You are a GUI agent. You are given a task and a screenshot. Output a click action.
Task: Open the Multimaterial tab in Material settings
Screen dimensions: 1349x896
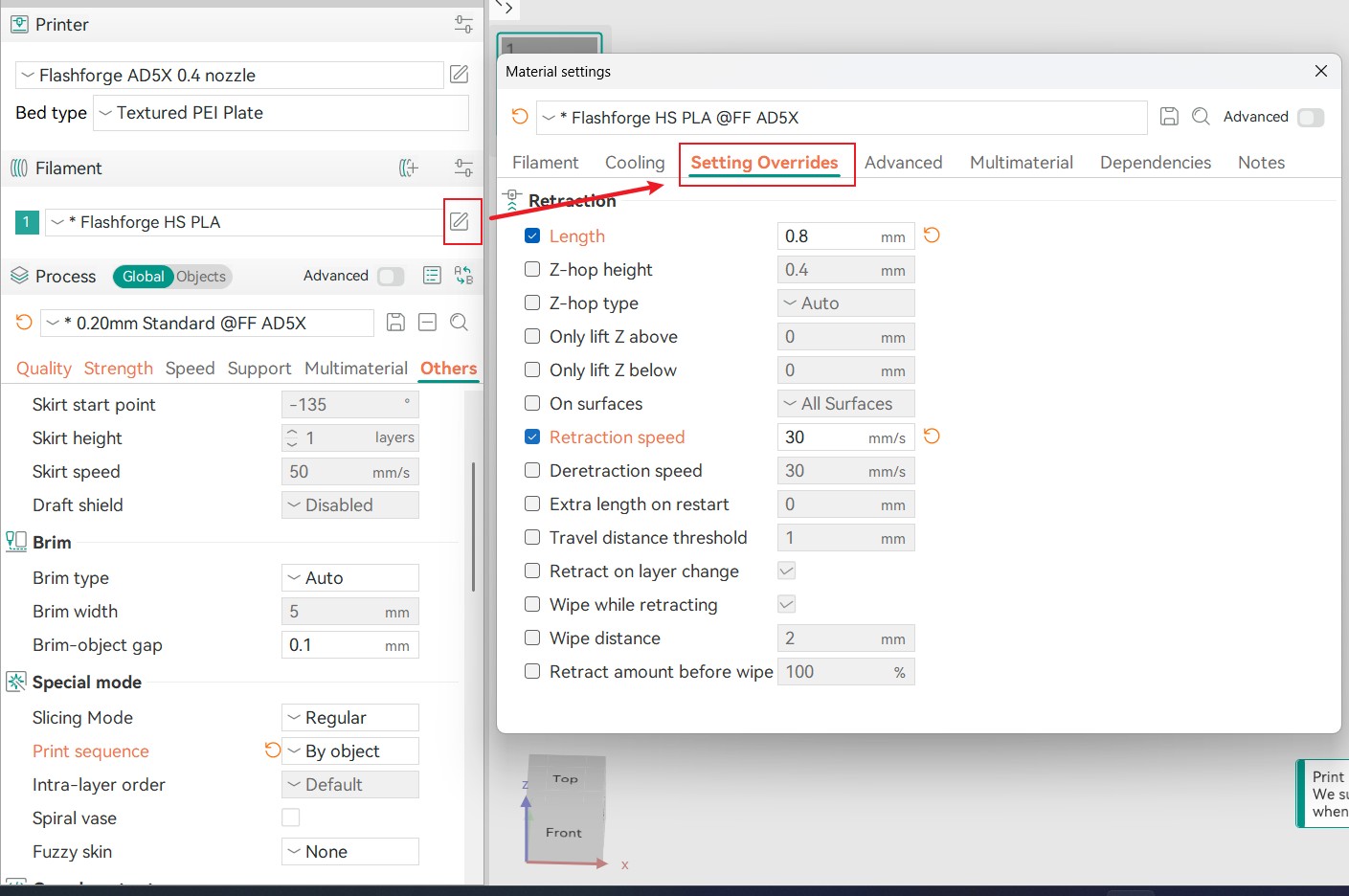[1021, 163]
